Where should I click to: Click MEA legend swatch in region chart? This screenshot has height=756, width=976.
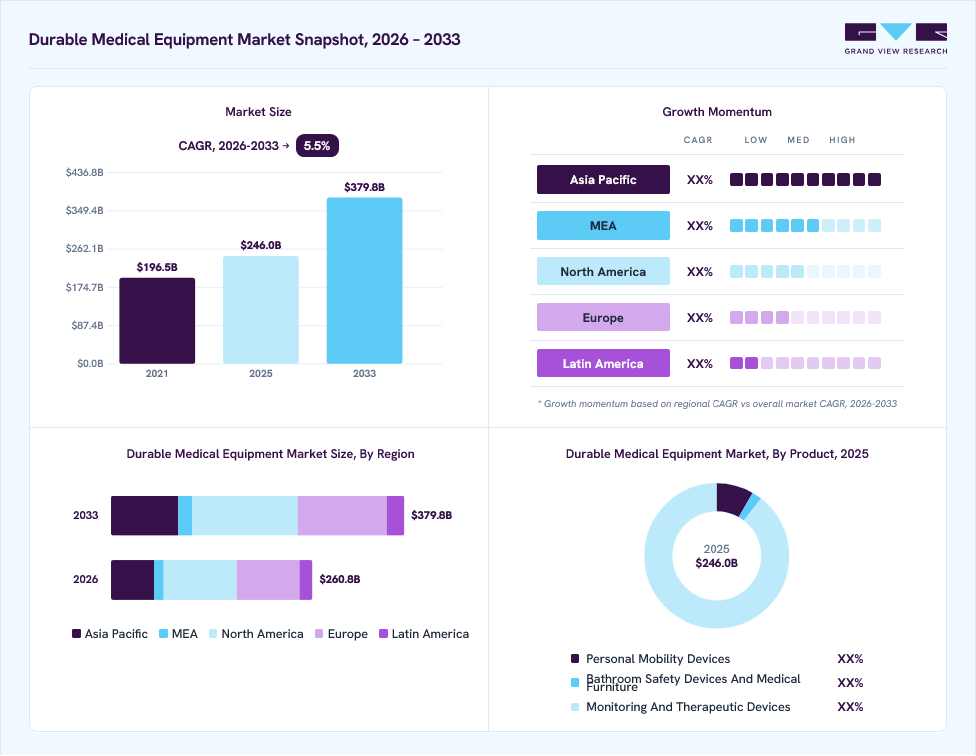164,634
